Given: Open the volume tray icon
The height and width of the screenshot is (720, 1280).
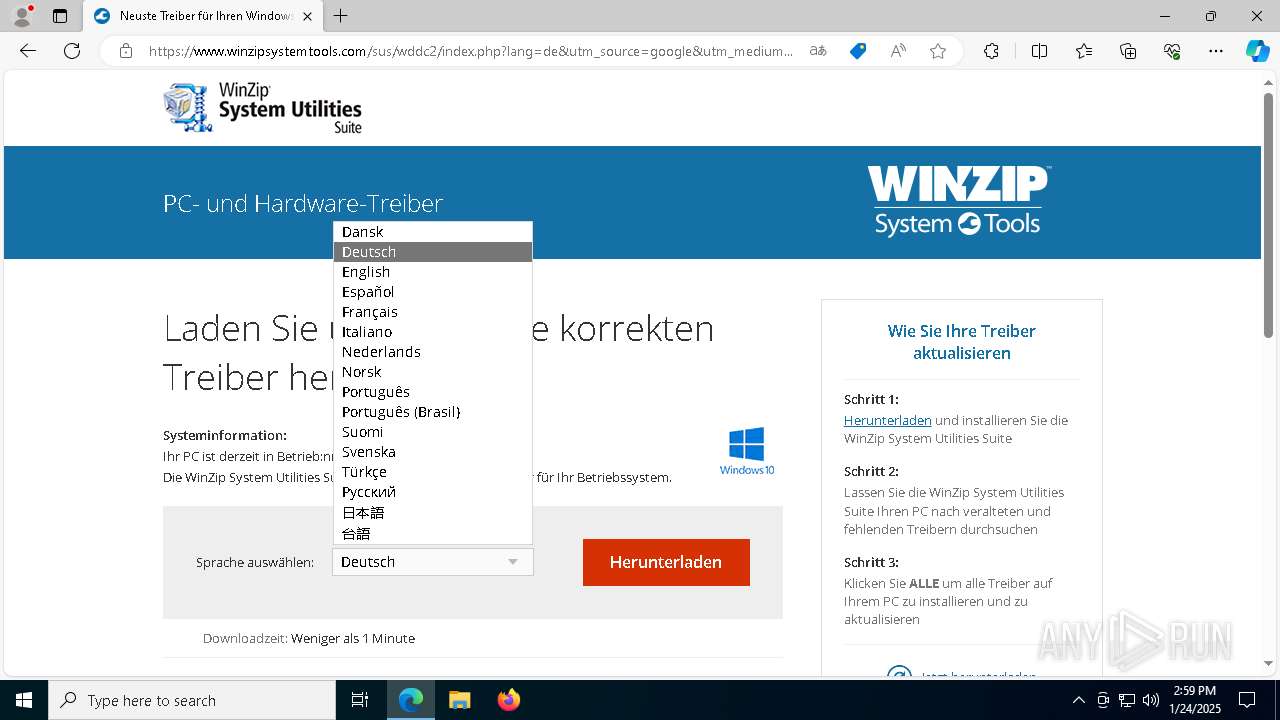Looking at the screenshot, I should pyautogui.click(x=1151, y=700).
